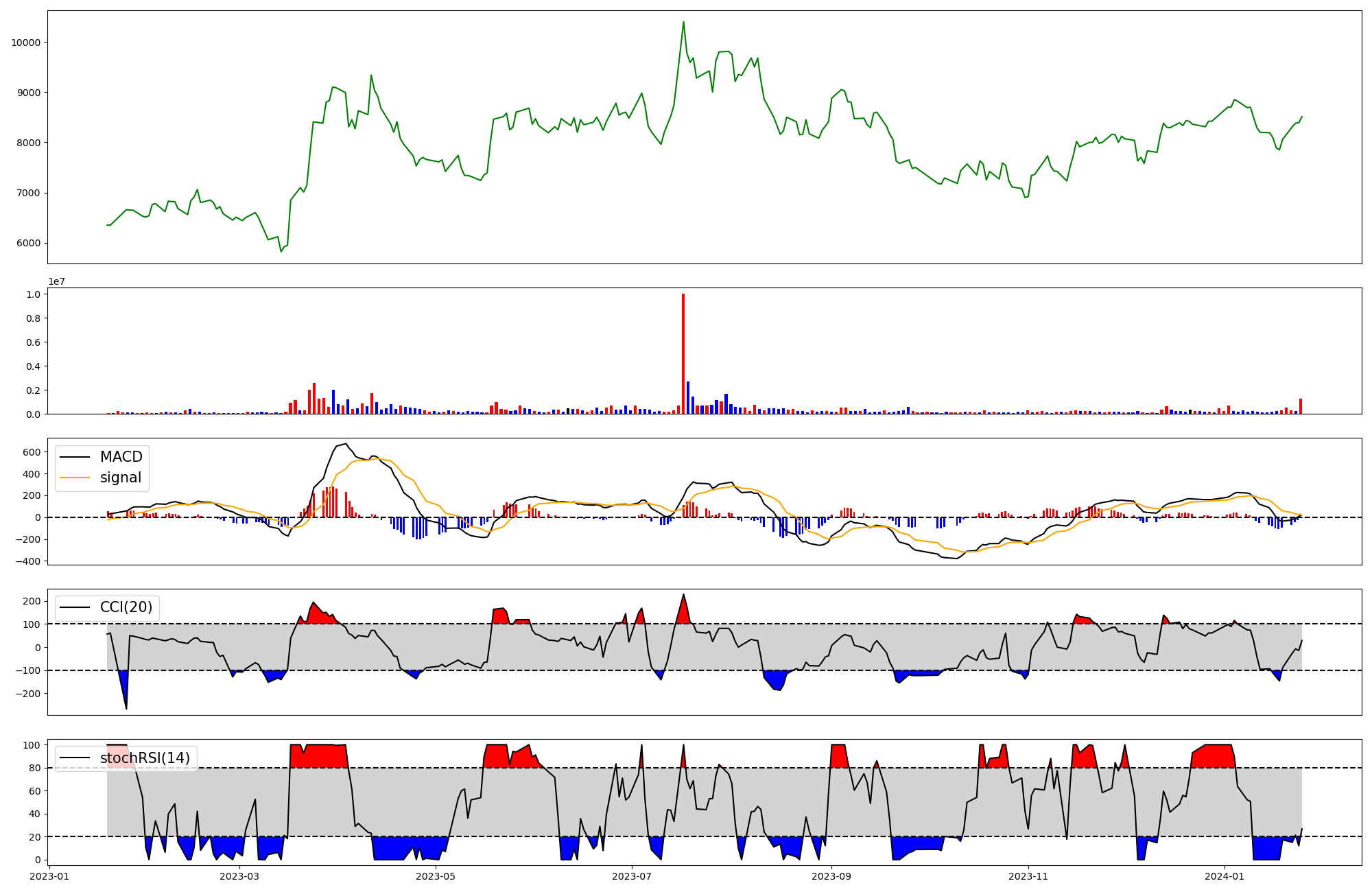Viewport: 1372px width, 892px height.
Task: Click the orange signal line swatch in legend
Action: click(x=75, y=478)
